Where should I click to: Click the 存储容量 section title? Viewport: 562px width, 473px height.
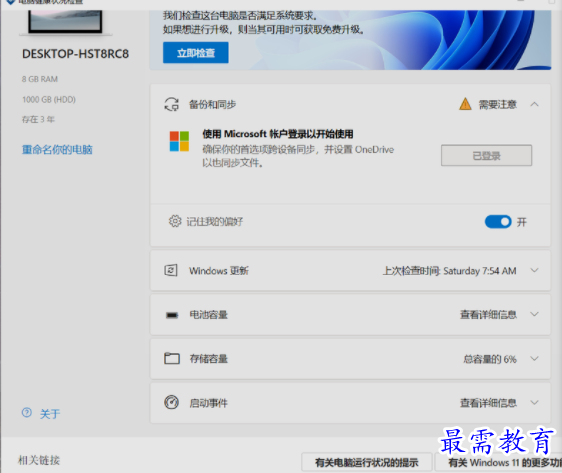click(x=208, y=359)
